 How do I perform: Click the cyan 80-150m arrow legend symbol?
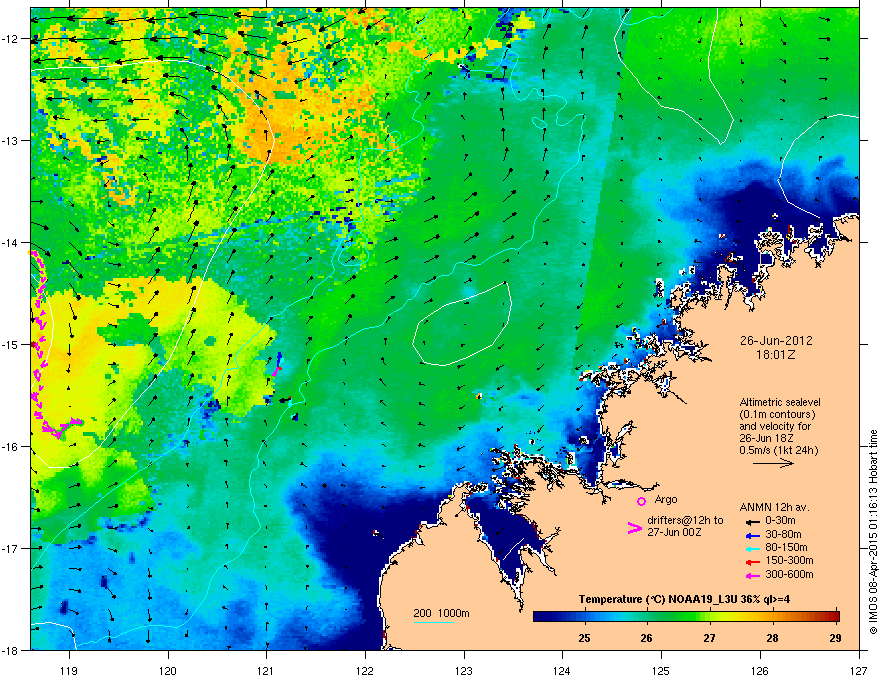click(x=751, y=548)
